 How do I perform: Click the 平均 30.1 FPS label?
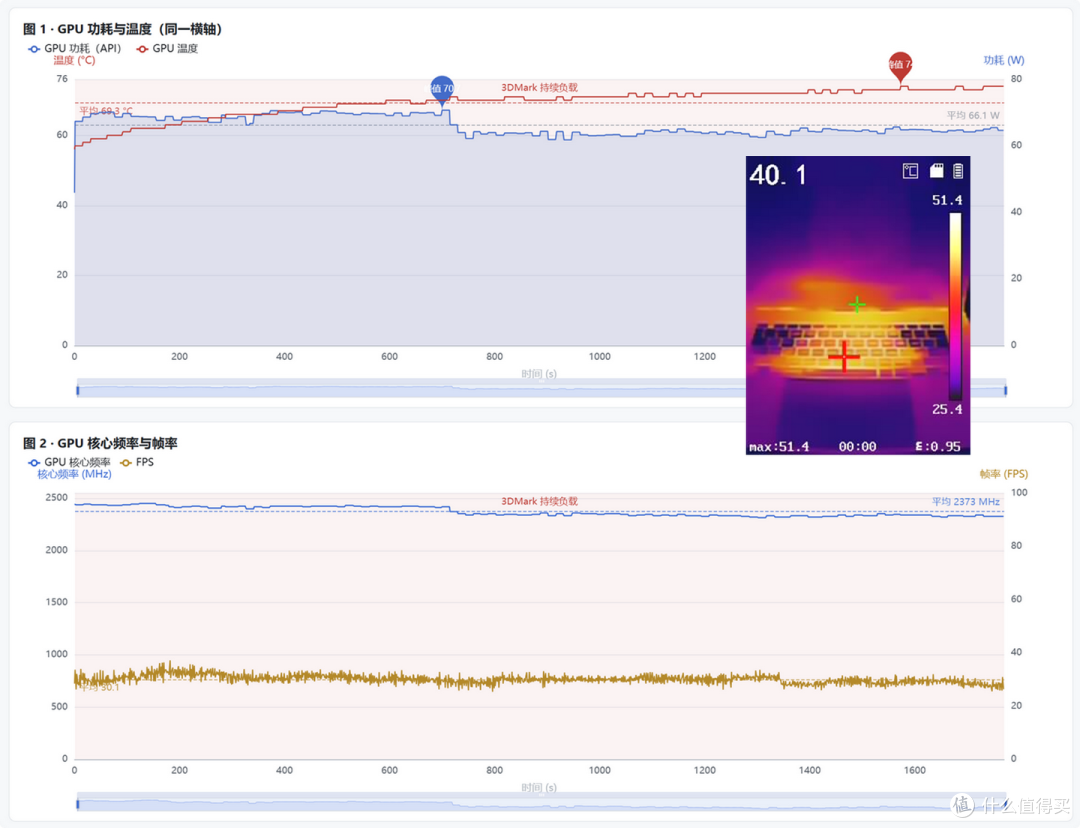99,687
